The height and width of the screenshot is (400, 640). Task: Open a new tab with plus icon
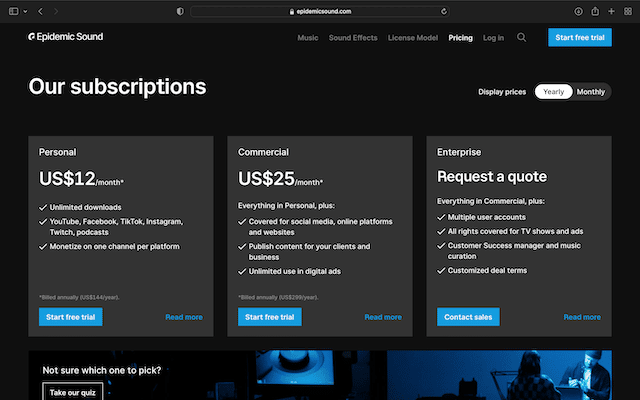(611, 11)
